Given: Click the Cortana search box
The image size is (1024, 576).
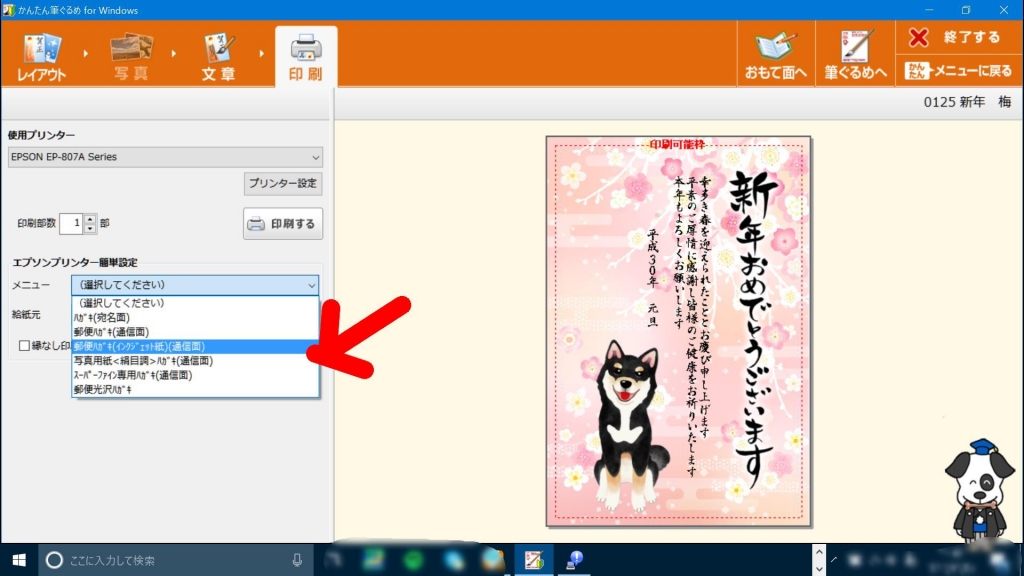Looking at the screenshot, I should coord(175,560).
